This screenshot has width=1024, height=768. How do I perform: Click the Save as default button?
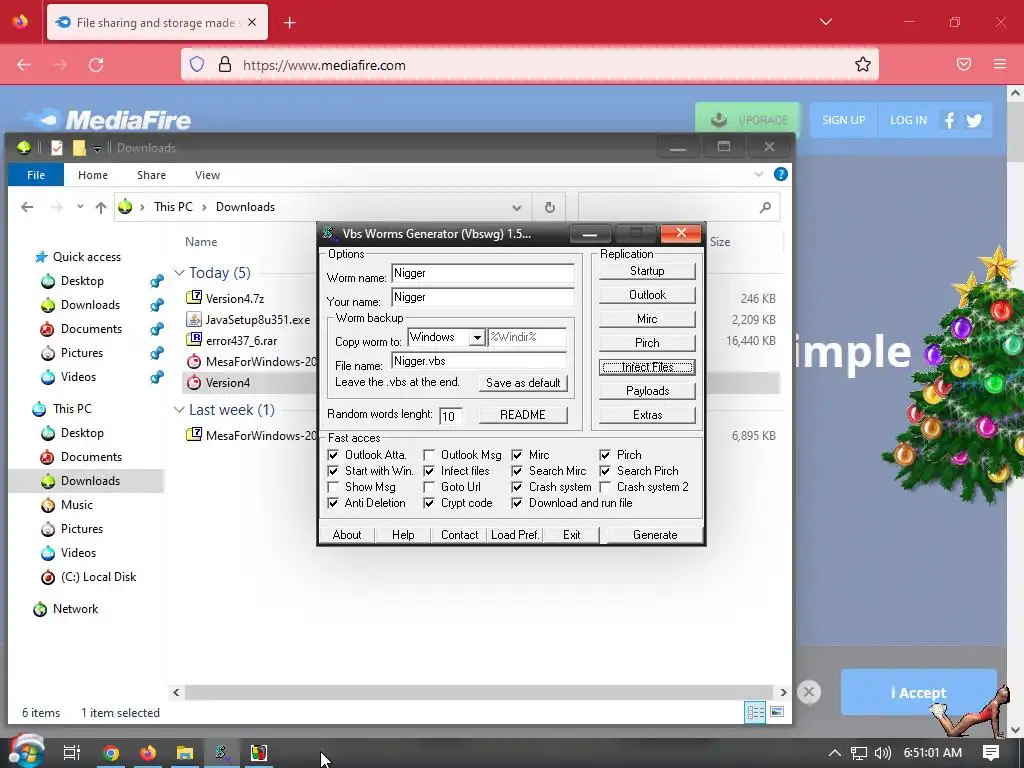(x=523, y=383)
